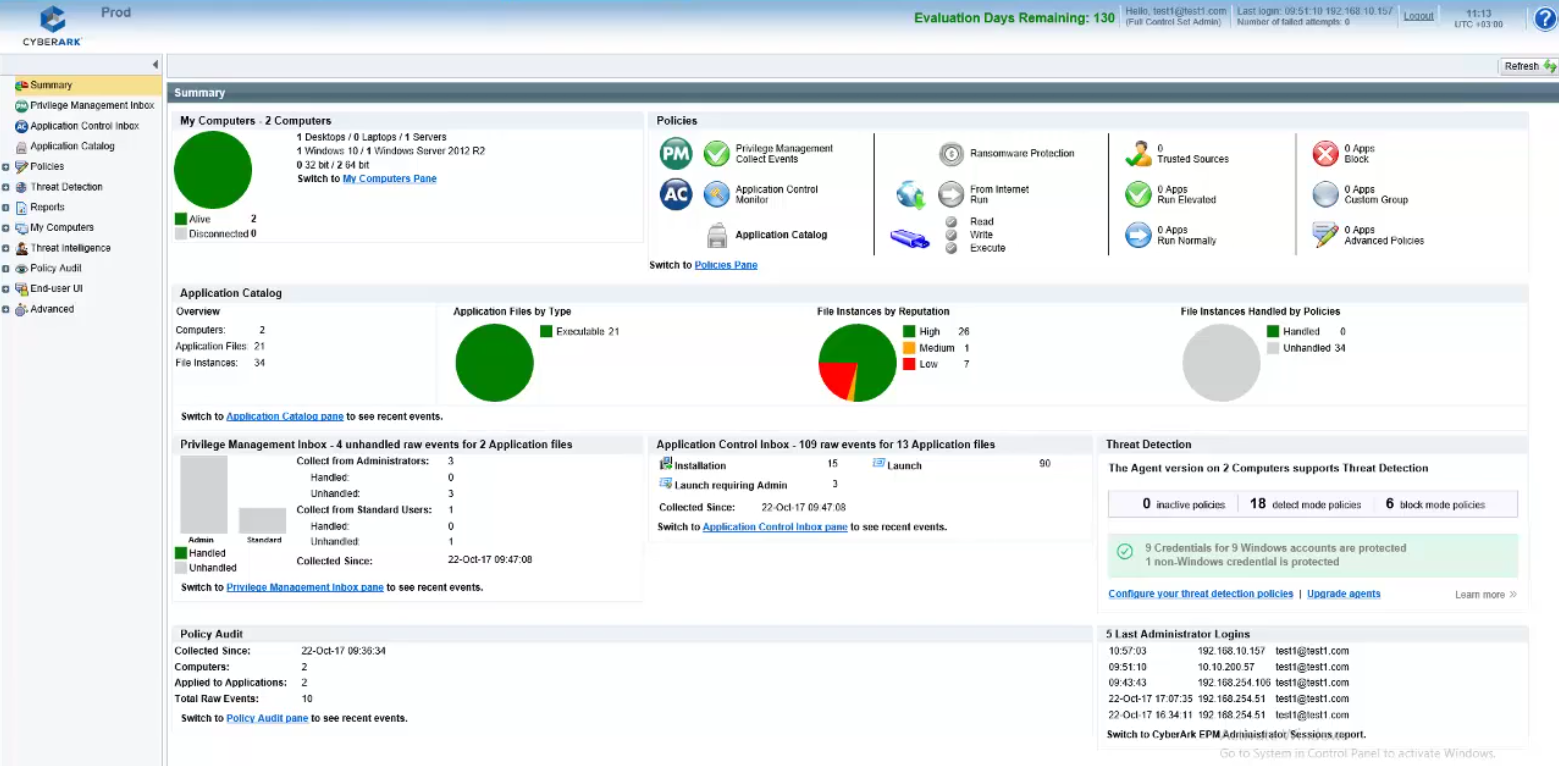Click the red Block apps icon
The image size is (1560, 766).
coord(1325,154)
